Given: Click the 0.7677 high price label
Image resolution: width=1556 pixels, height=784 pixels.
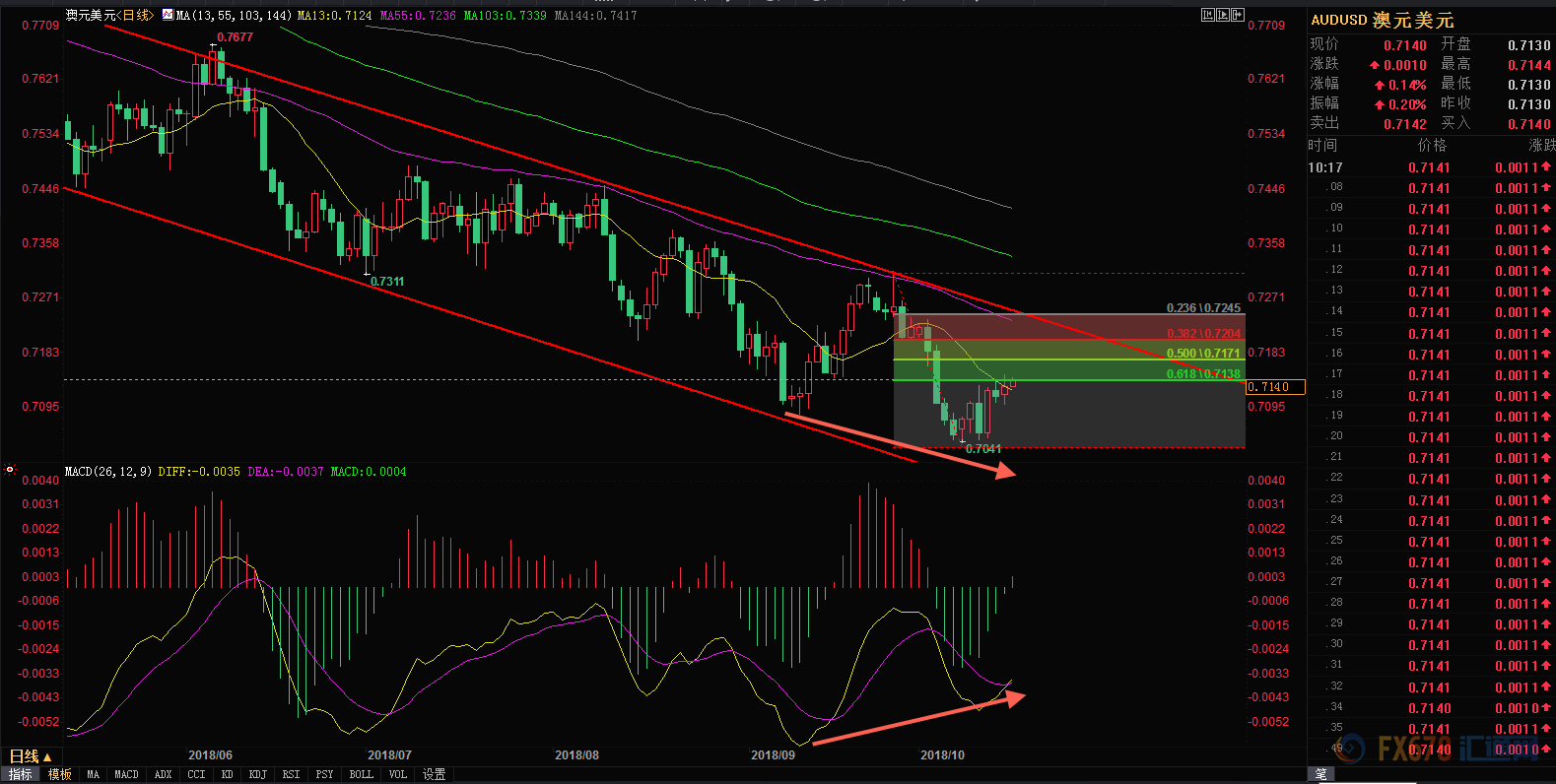Looking at the screenshot, I should (x=235, y=37).
